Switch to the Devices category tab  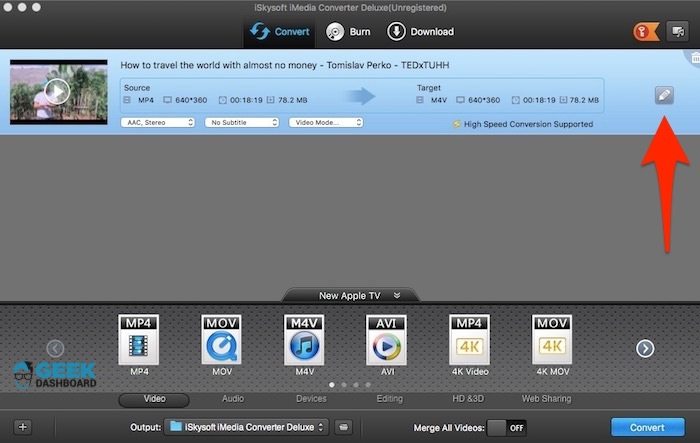311,398
